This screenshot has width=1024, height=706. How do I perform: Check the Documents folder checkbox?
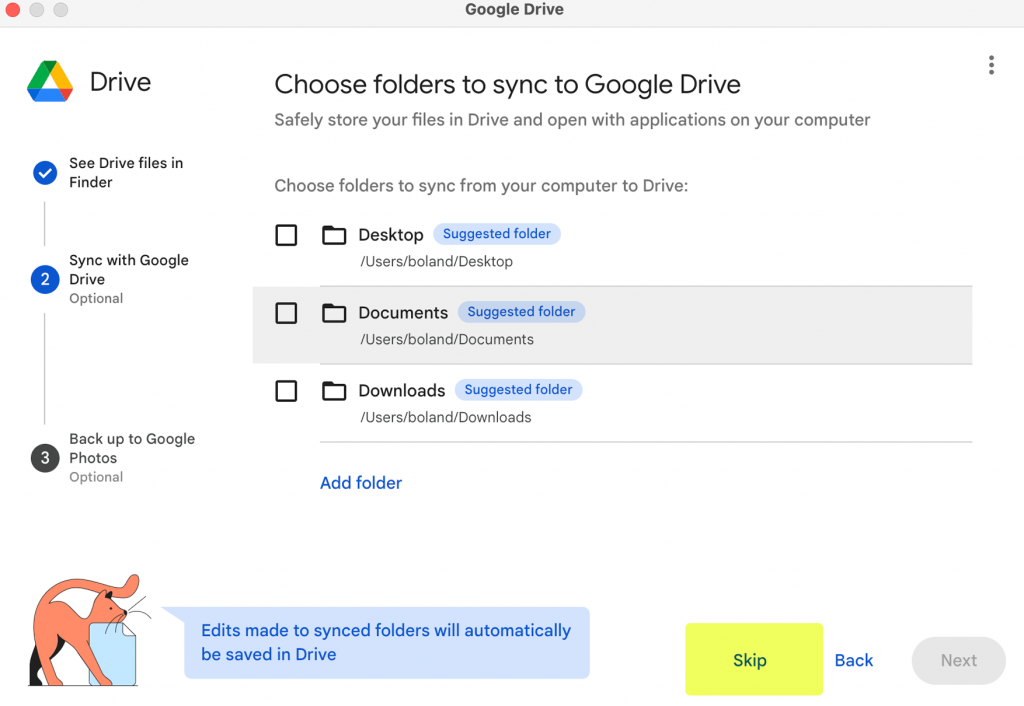(286, 313)
